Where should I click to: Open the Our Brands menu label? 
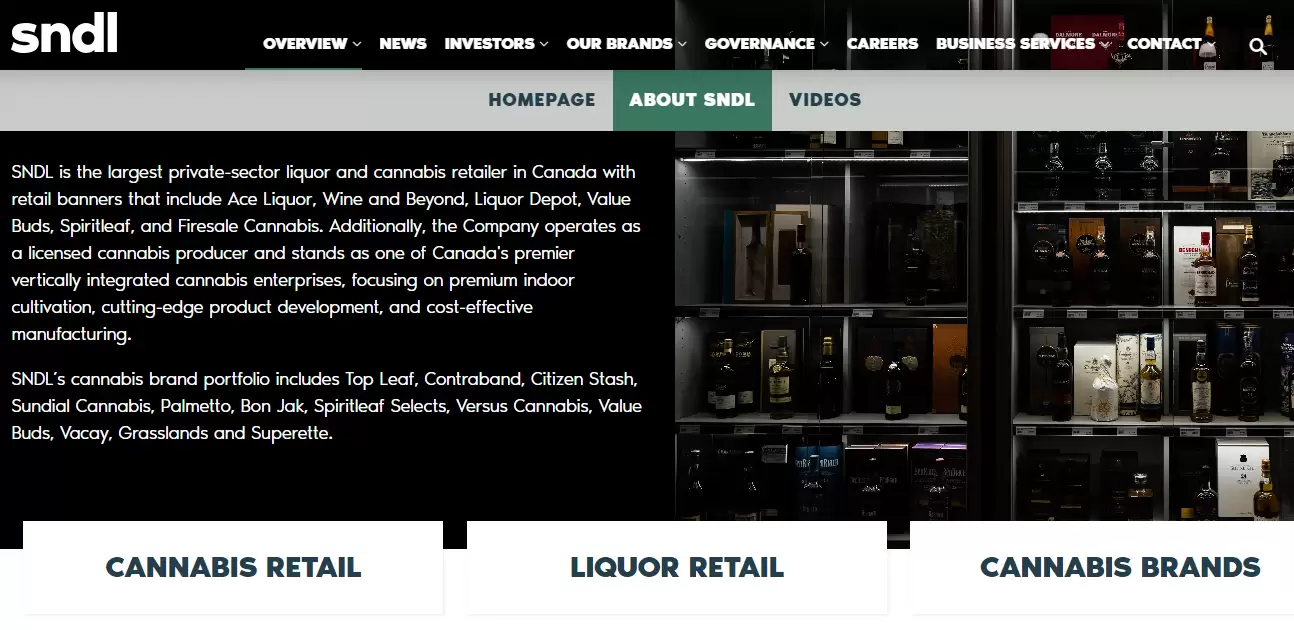click(619, 44)
